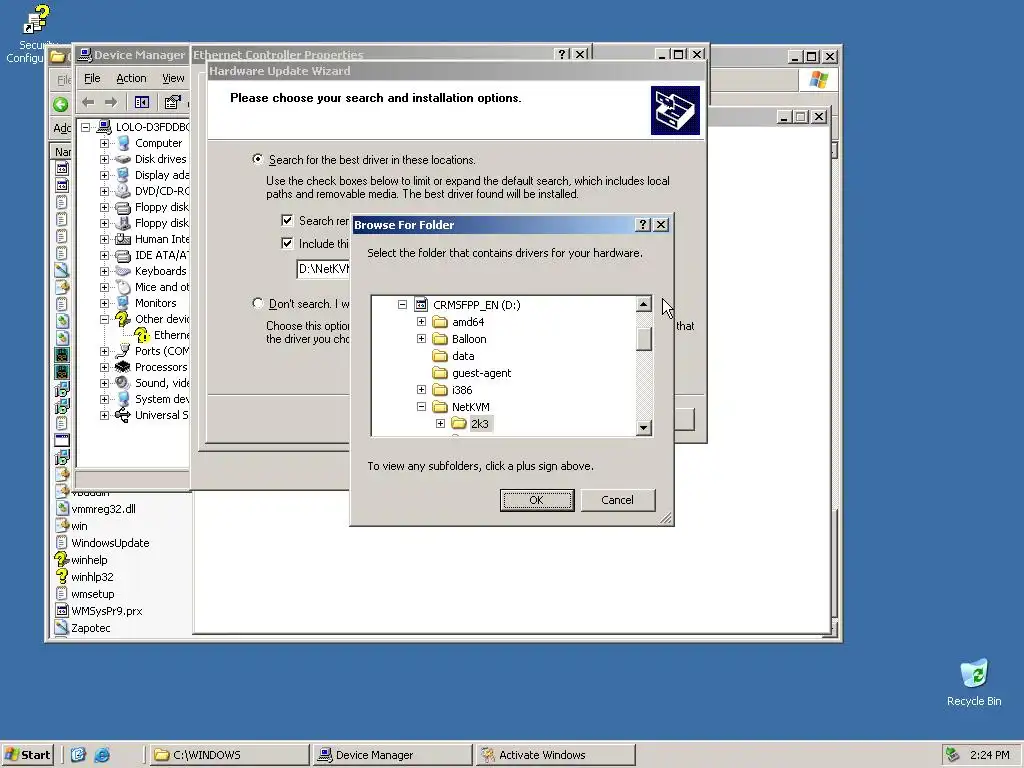Collapse the LOLO computer root node
Screen dimensions: 1024x768
(x=86, y=127)
